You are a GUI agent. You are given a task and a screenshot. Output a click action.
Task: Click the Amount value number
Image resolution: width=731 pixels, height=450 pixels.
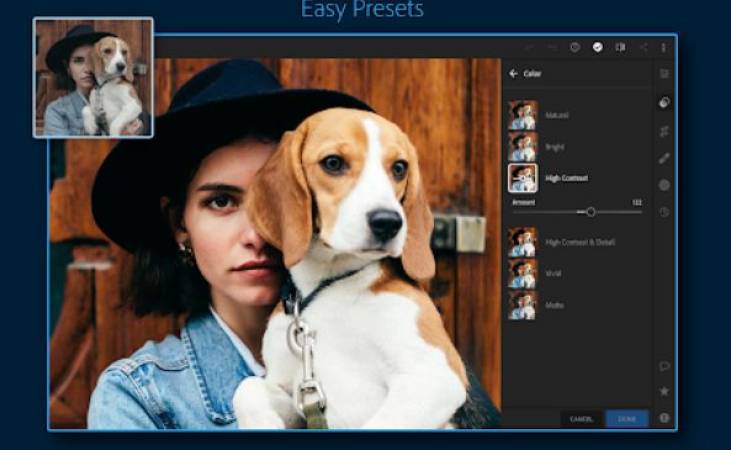(x=637, y=202)
